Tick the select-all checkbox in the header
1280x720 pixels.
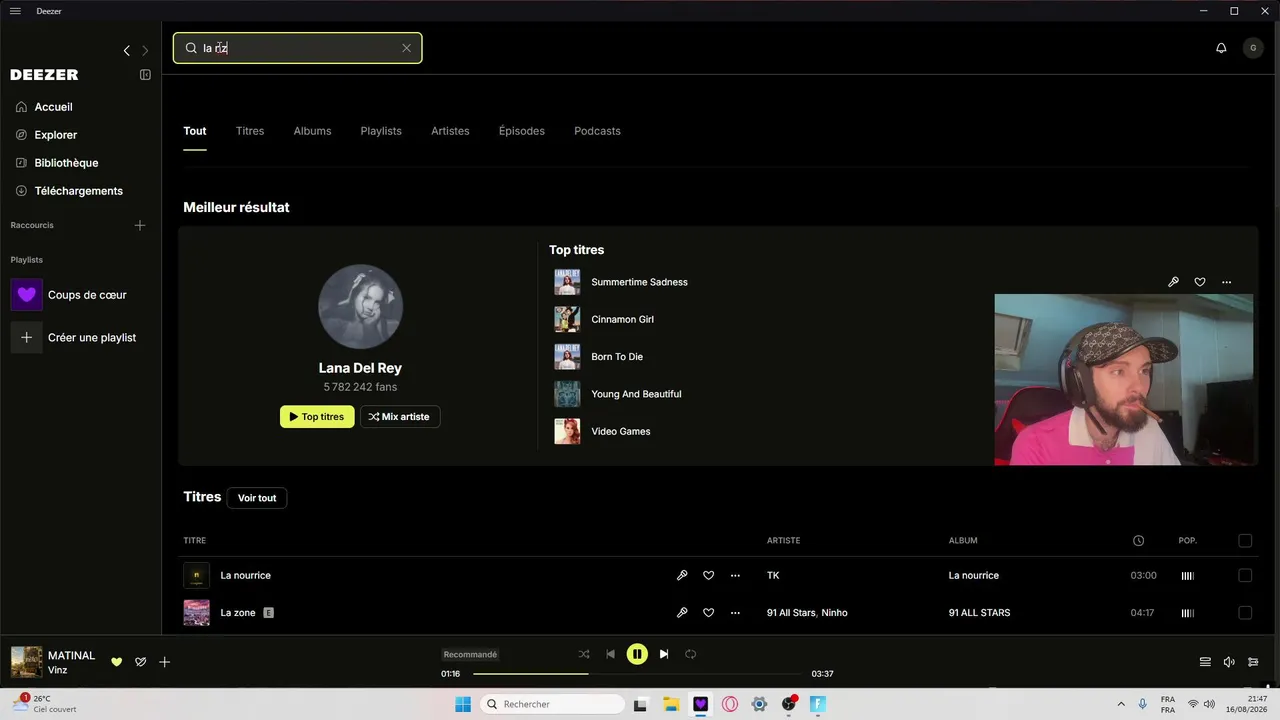click(1245, 541)
